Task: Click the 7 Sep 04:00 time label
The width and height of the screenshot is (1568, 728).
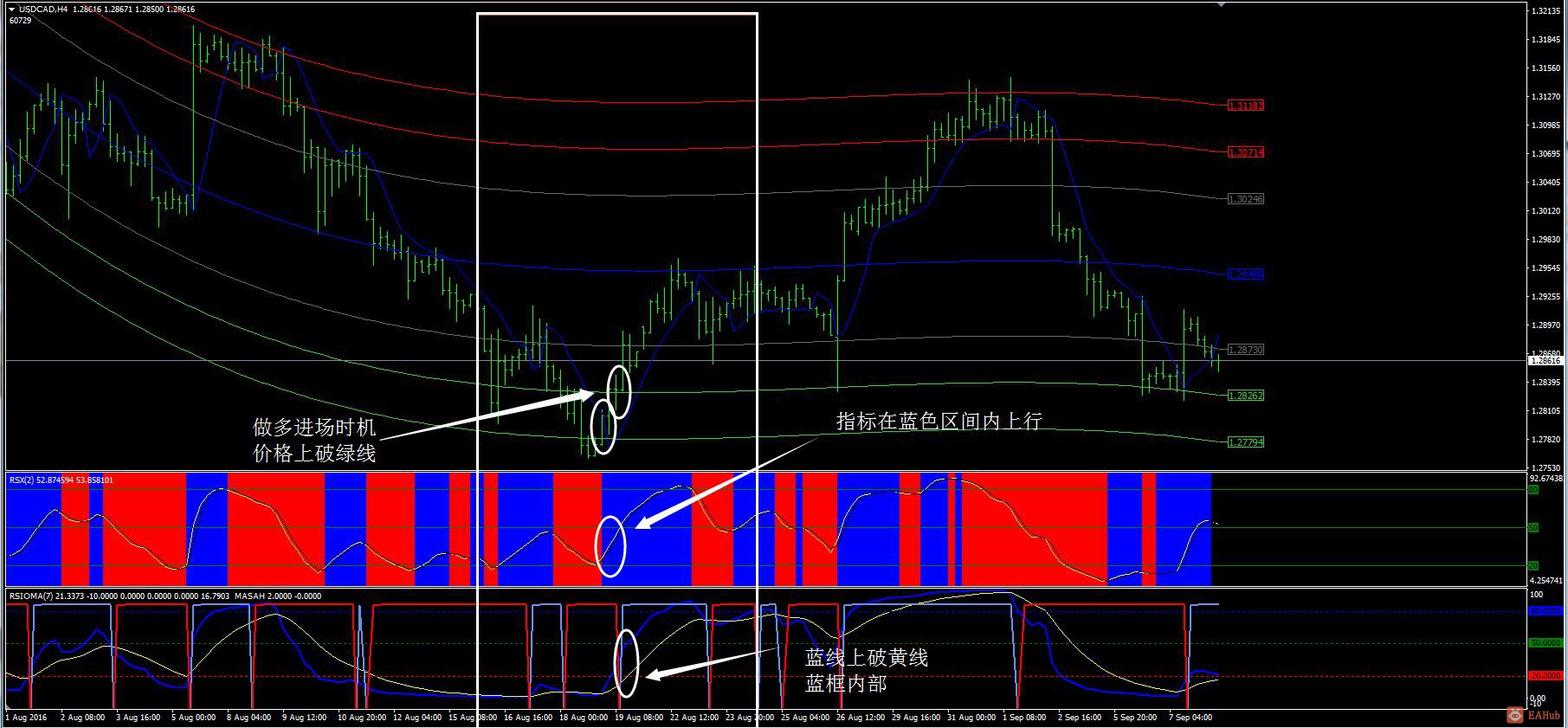Action: pos(1191,718)
